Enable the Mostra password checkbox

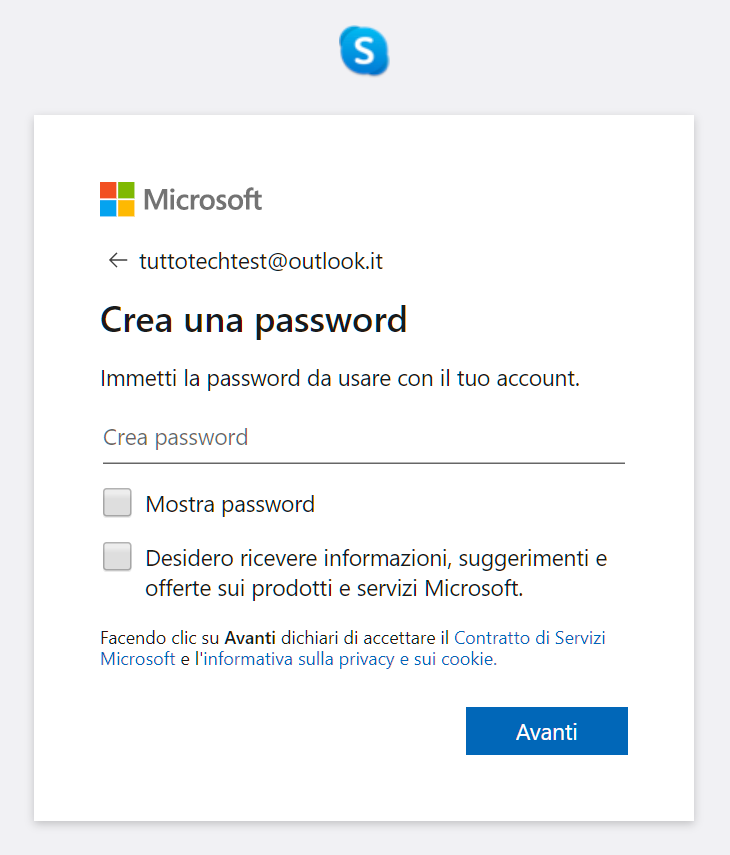pos(118,503)
